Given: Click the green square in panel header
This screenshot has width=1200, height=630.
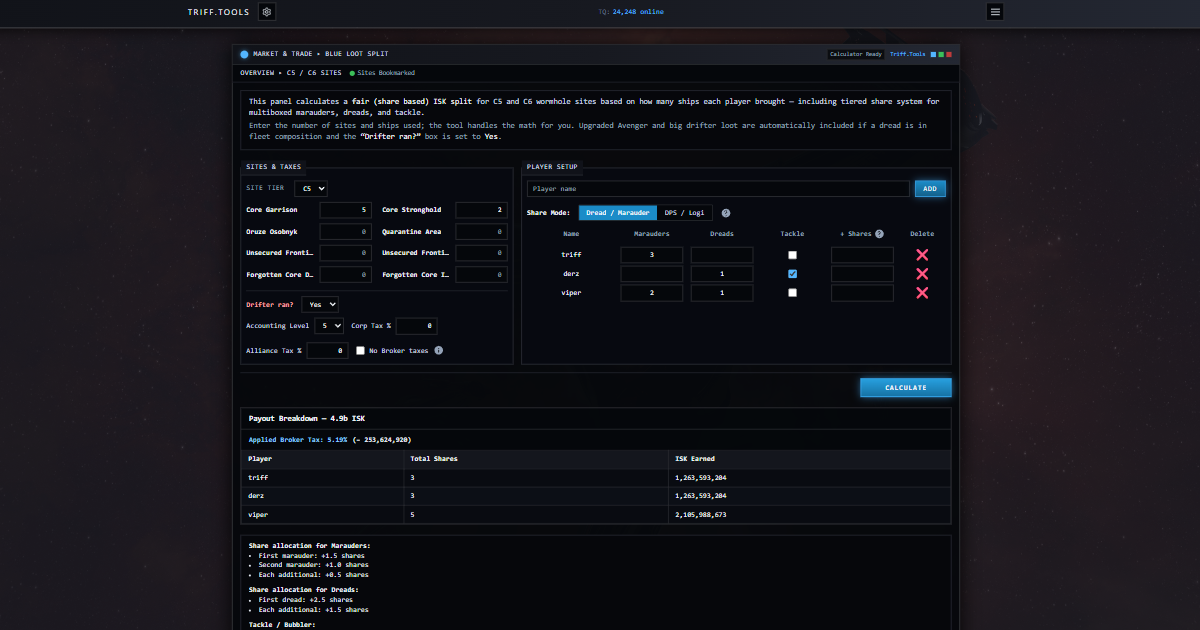Looking at the screenshot, I should 941,54.
